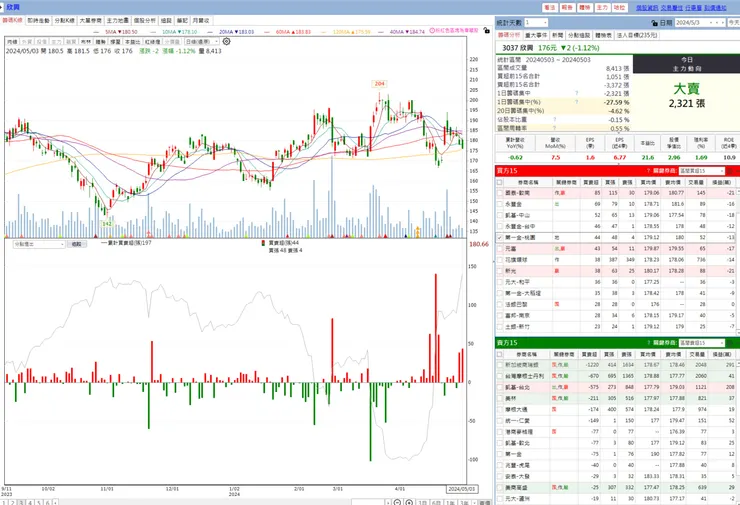This screenshot has width=740, height=505.
Task: Click the 美林 row in seller table
Action: click(617, 398)
